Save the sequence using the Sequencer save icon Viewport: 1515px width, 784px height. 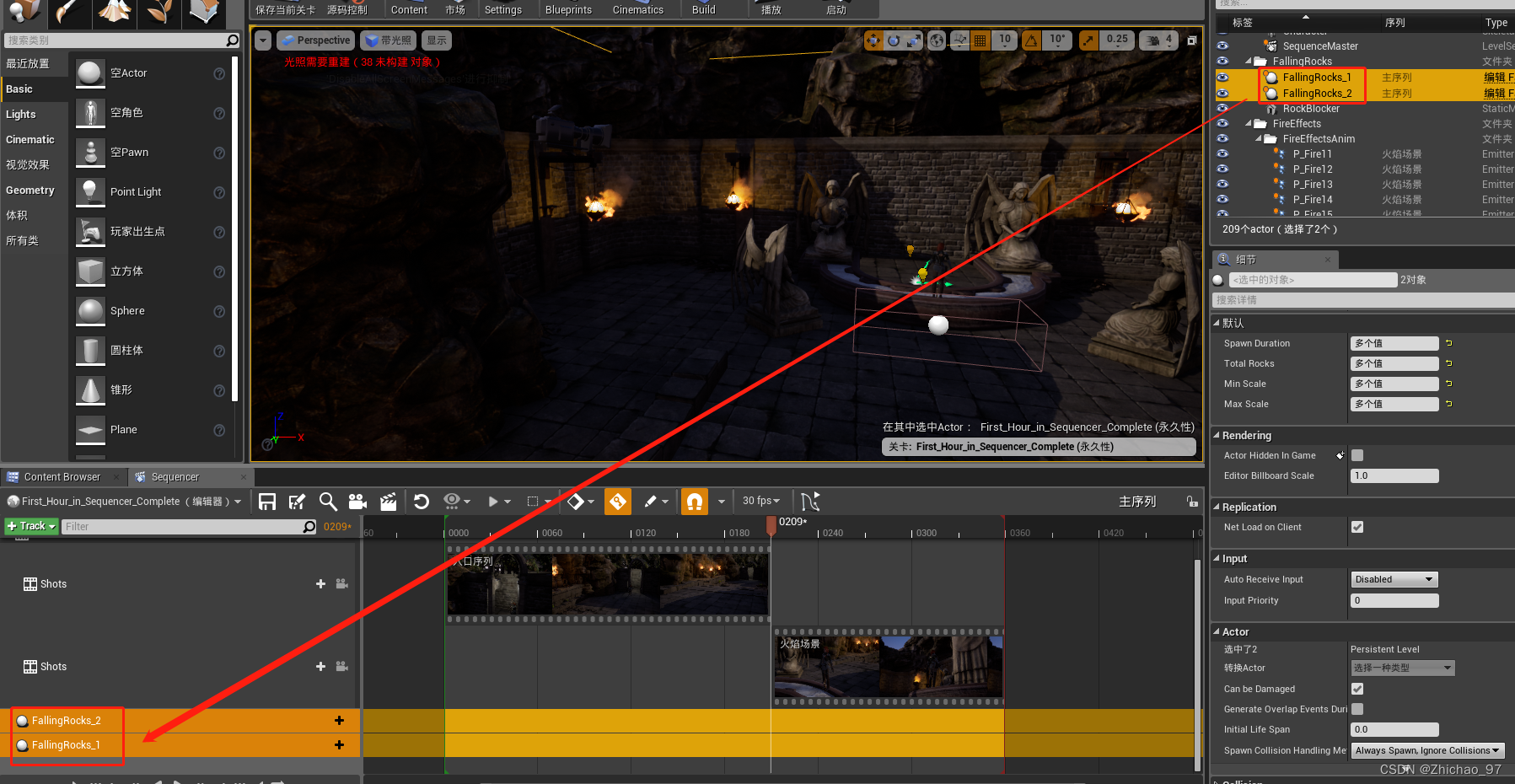(x=266, y=502)
